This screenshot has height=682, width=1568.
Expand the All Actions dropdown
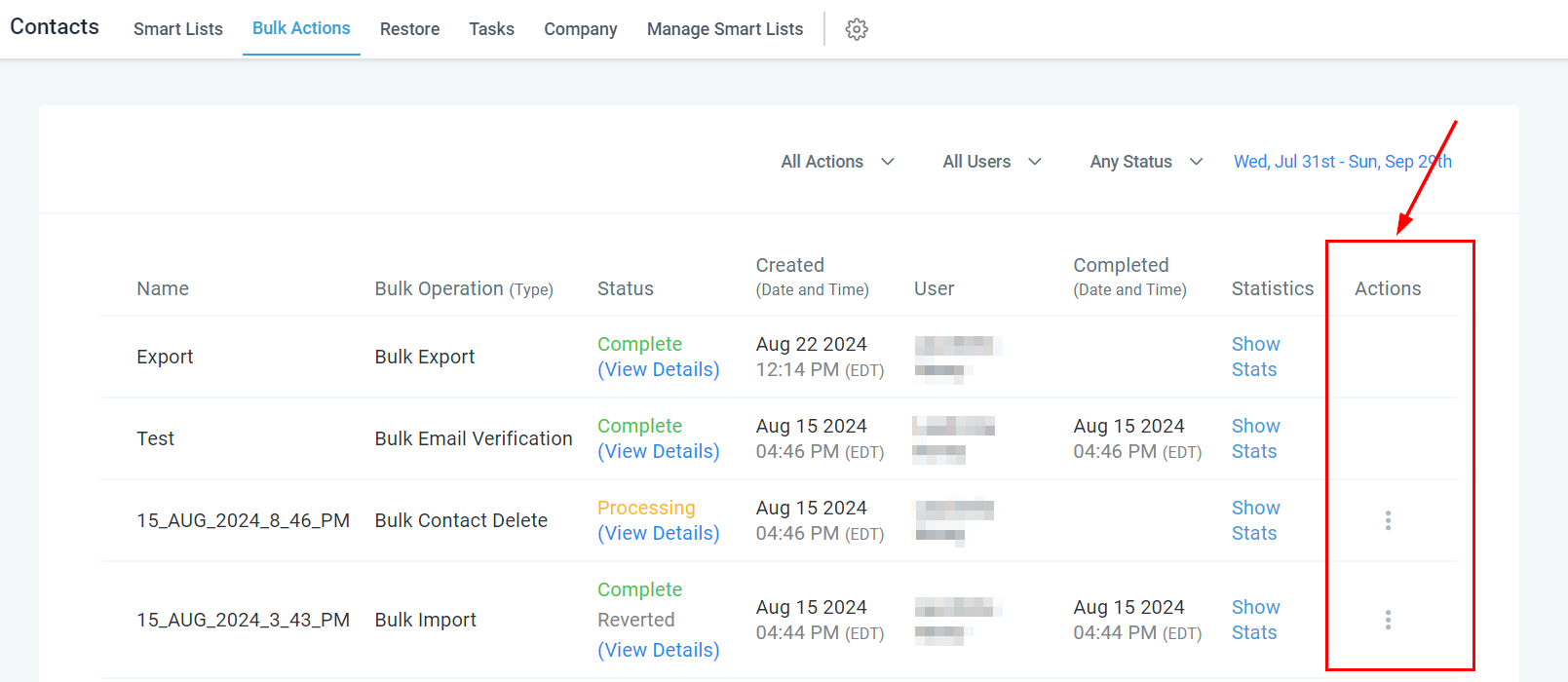838,162
